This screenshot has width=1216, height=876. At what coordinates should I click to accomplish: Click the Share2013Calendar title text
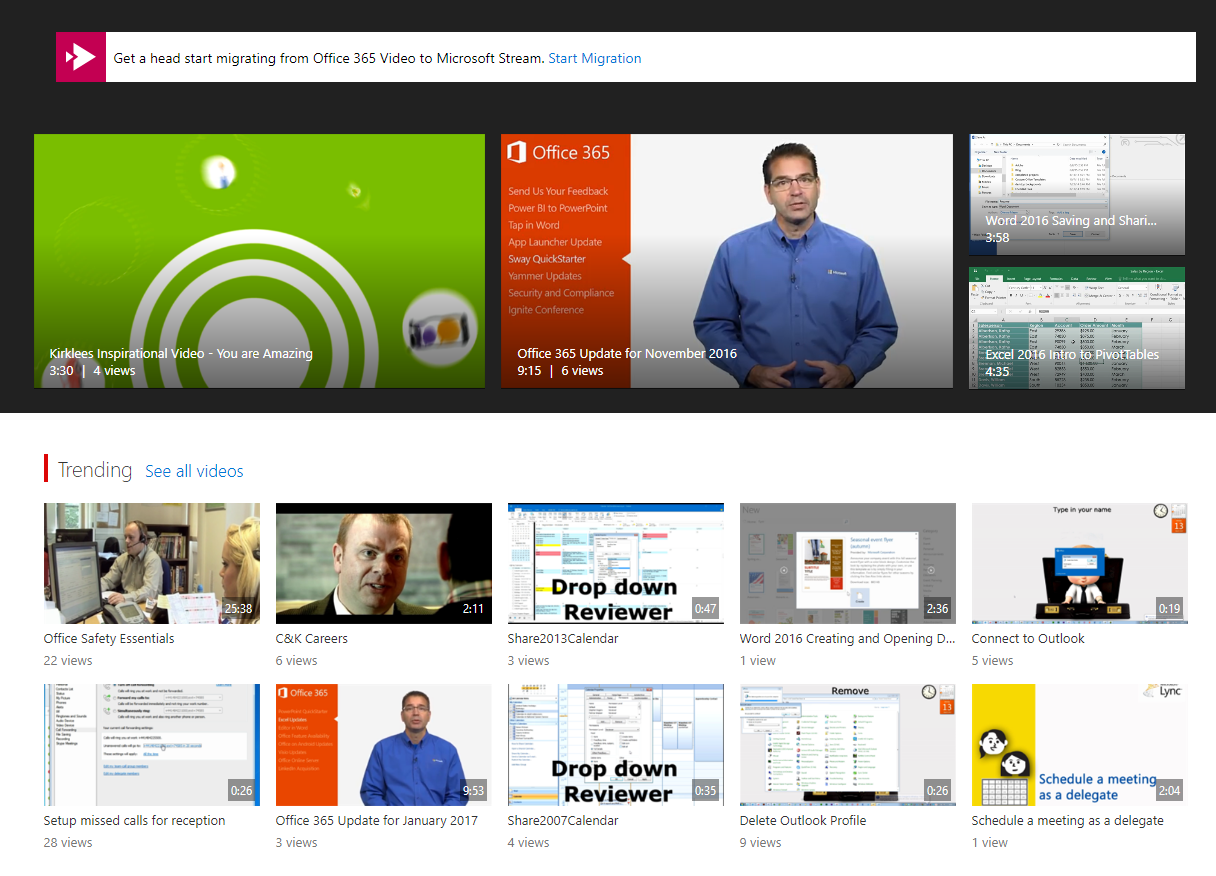tap(563, 639)
